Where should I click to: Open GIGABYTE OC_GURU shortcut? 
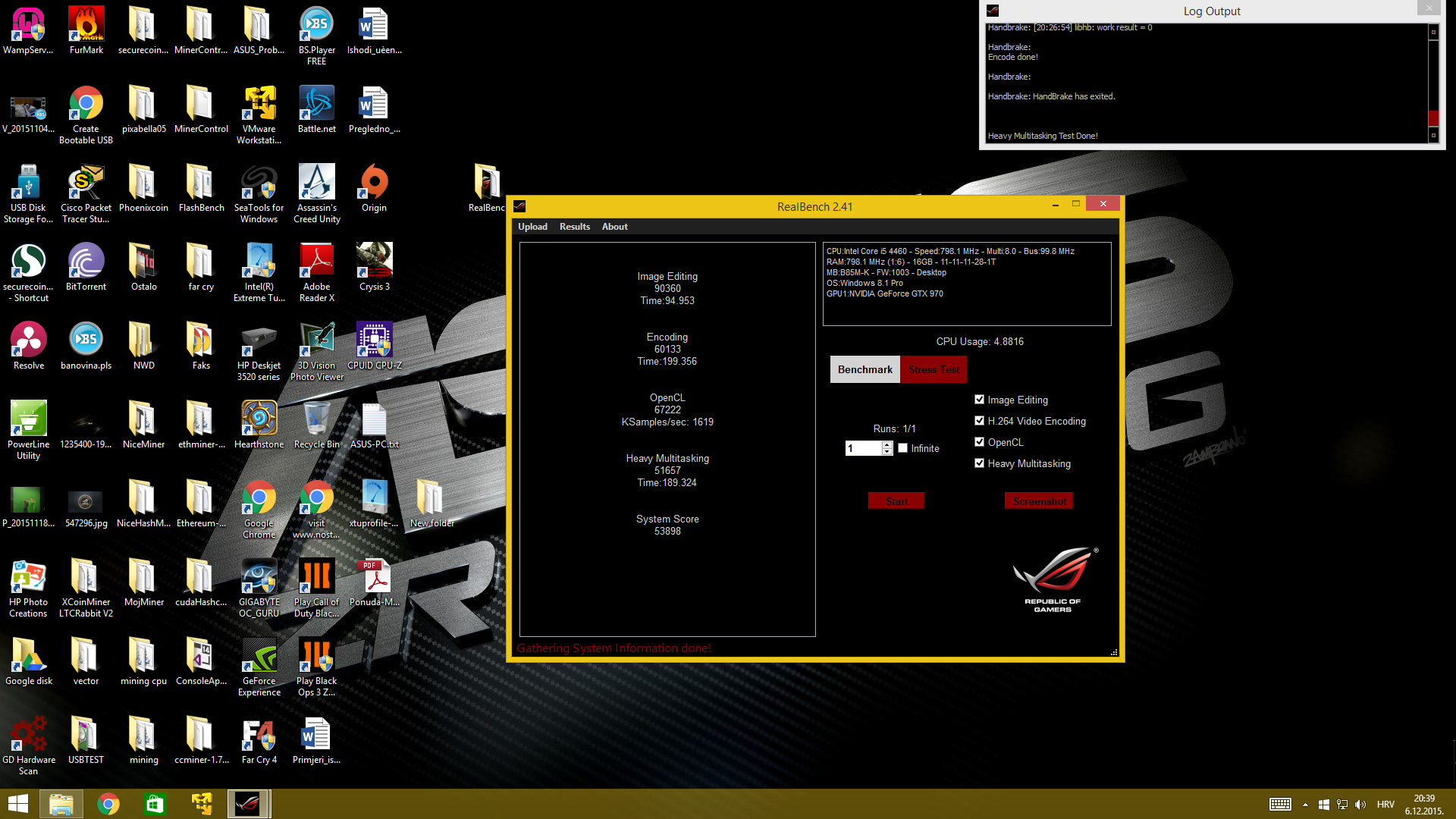pyautogui.click(x=259, y=588)
